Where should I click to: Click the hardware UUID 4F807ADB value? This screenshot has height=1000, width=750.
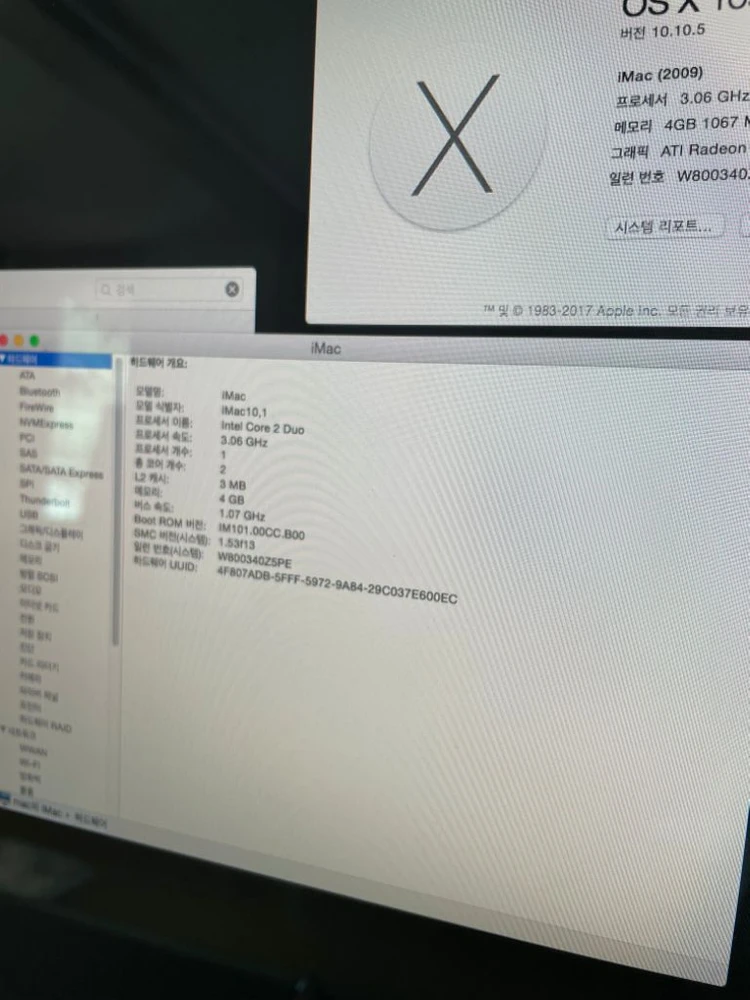(337, 585)
